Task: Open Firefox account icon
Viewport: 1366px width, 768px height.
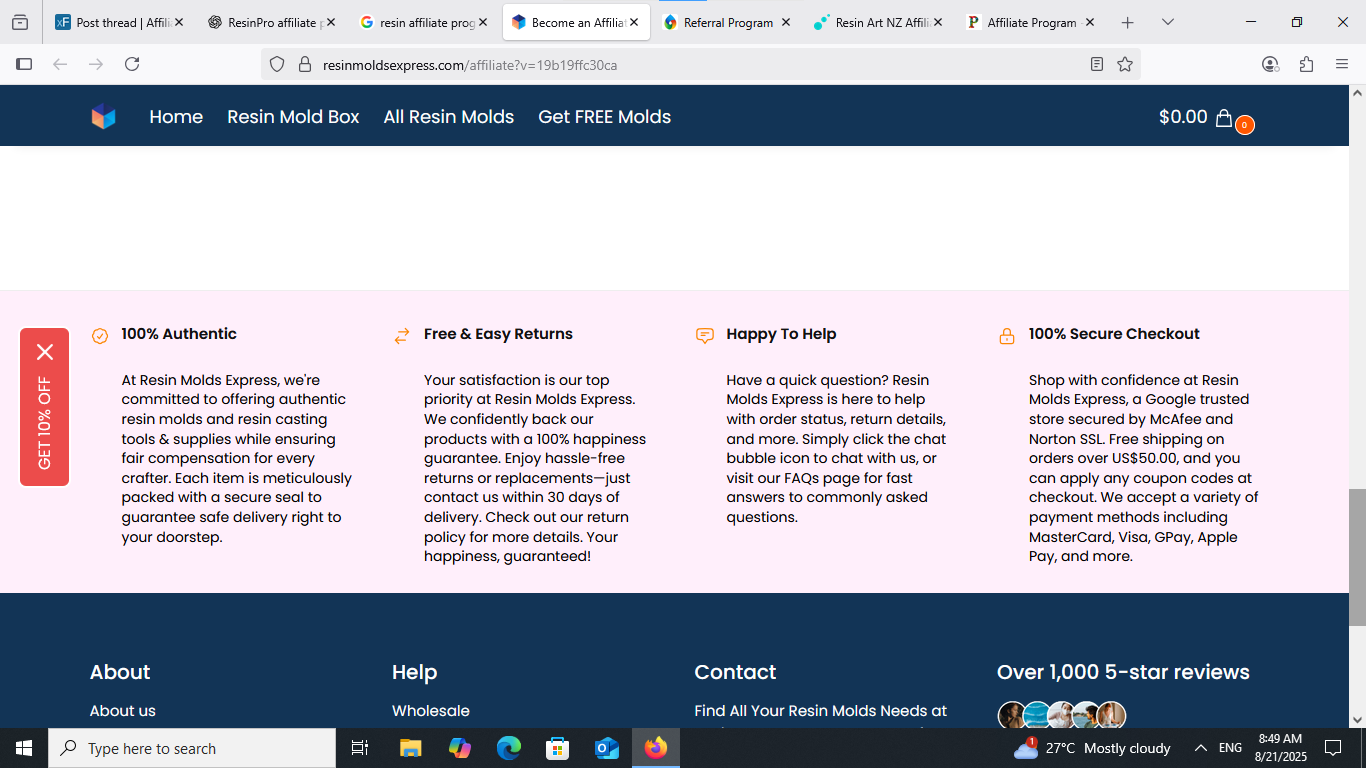Action: (x=1270, y=64)
